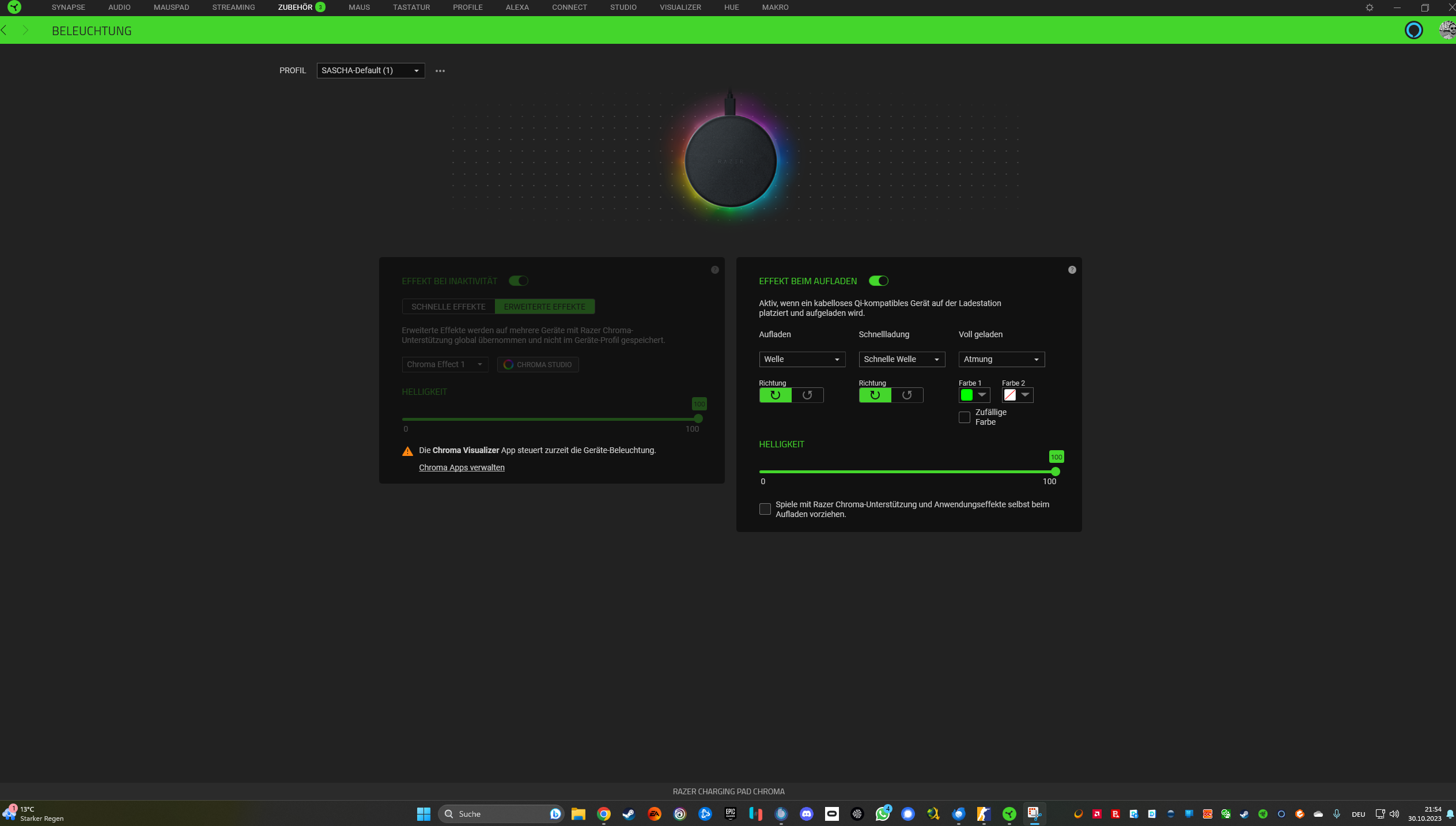Set Aufladen Richtung to clockwise
This screenshot has height=826, width=1456.
(775, 395)
